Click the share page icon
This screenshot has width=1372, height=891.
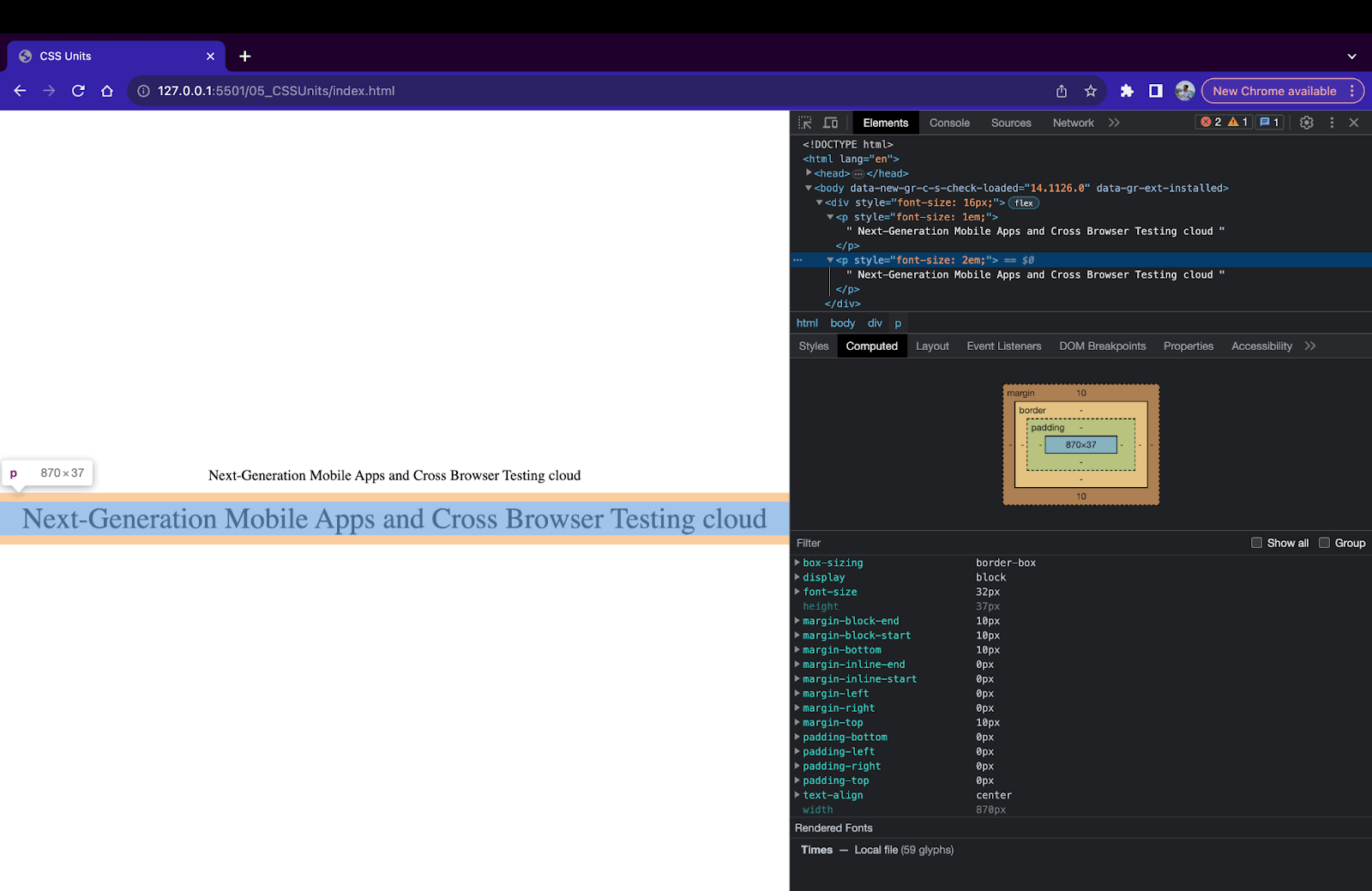click(1062, 91)
